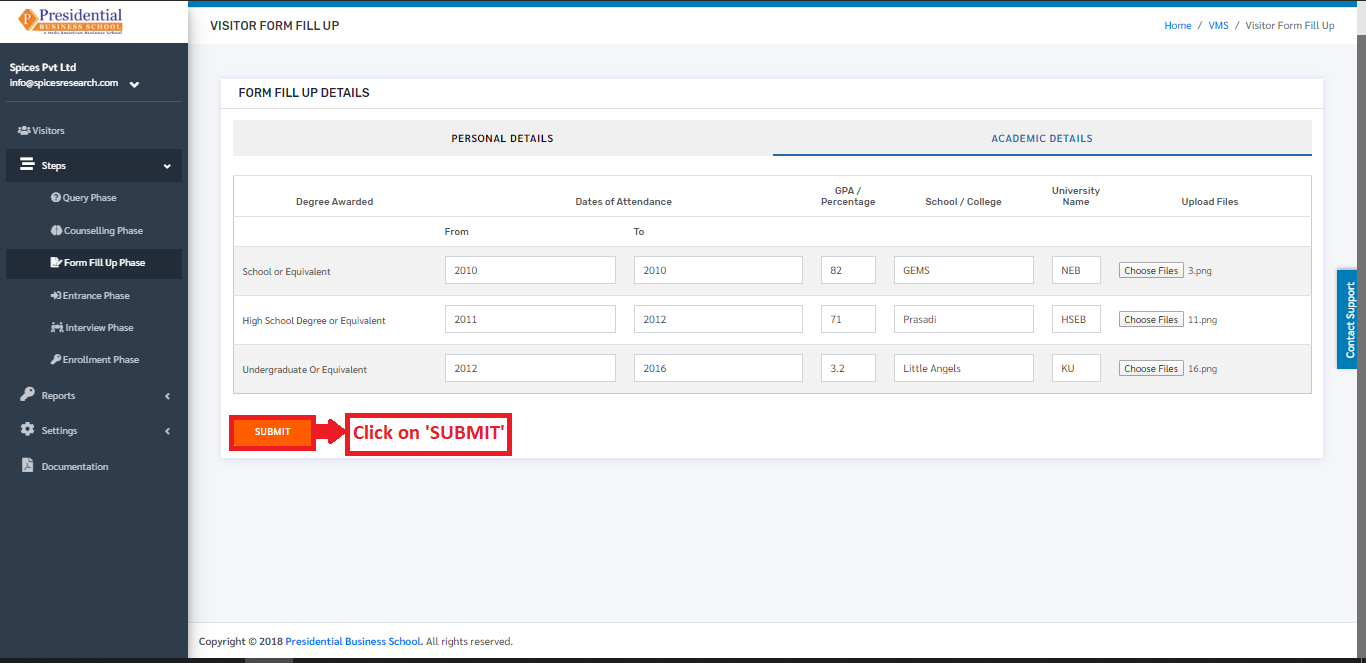Switch to the Academic Details tab

click(1042, 138)
